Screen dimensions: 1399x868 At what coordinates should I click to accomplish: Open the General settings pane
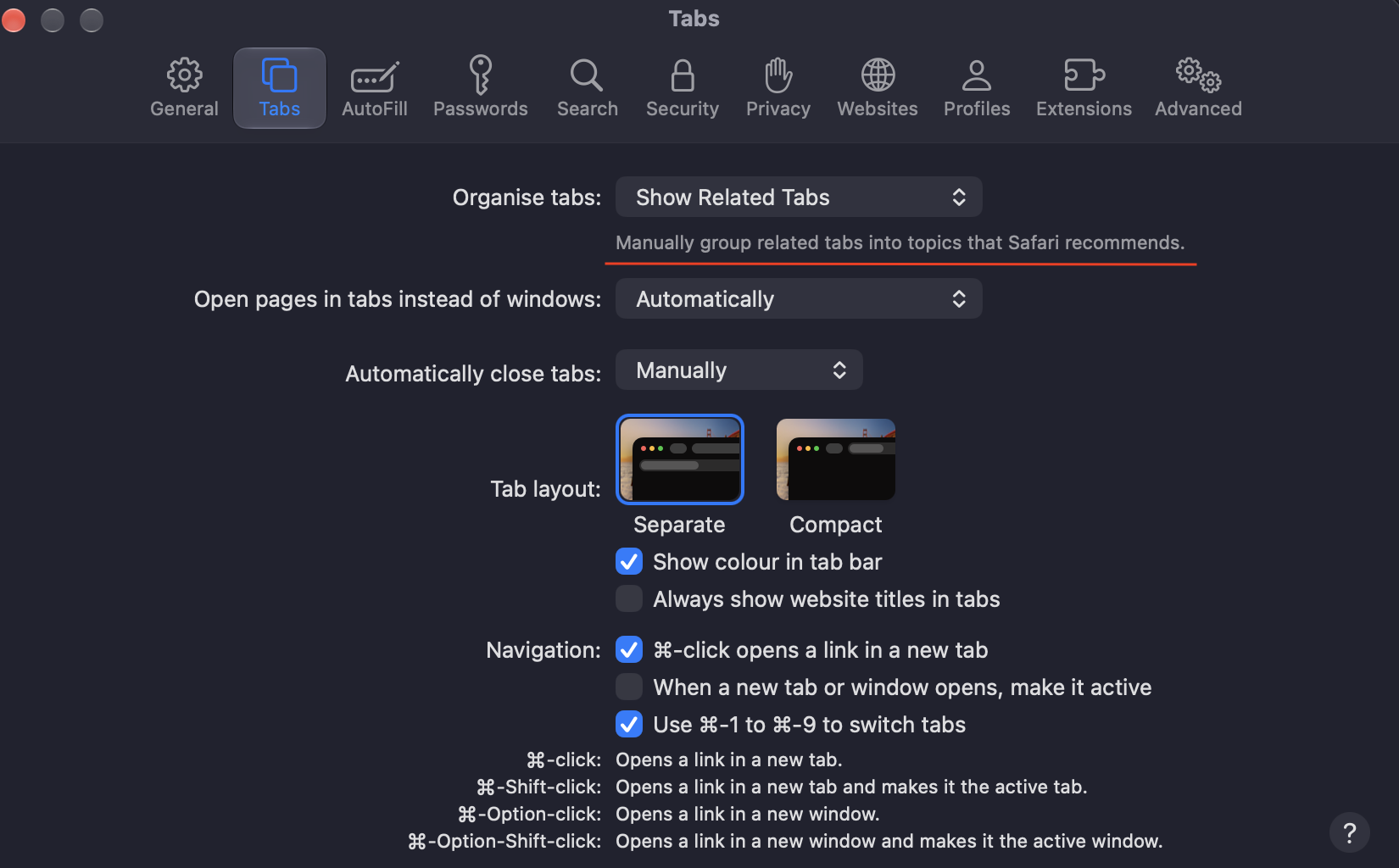184,88
